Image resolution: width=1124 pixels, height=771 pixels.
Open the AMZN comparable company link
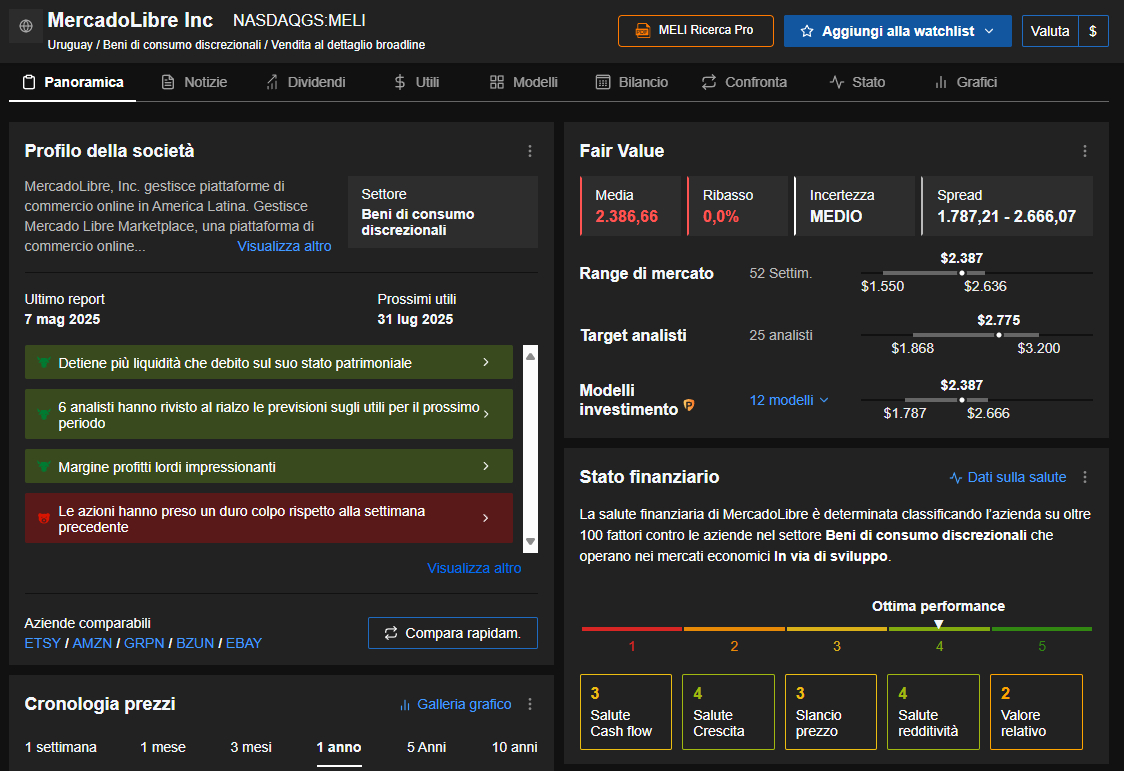pos(92,643)
